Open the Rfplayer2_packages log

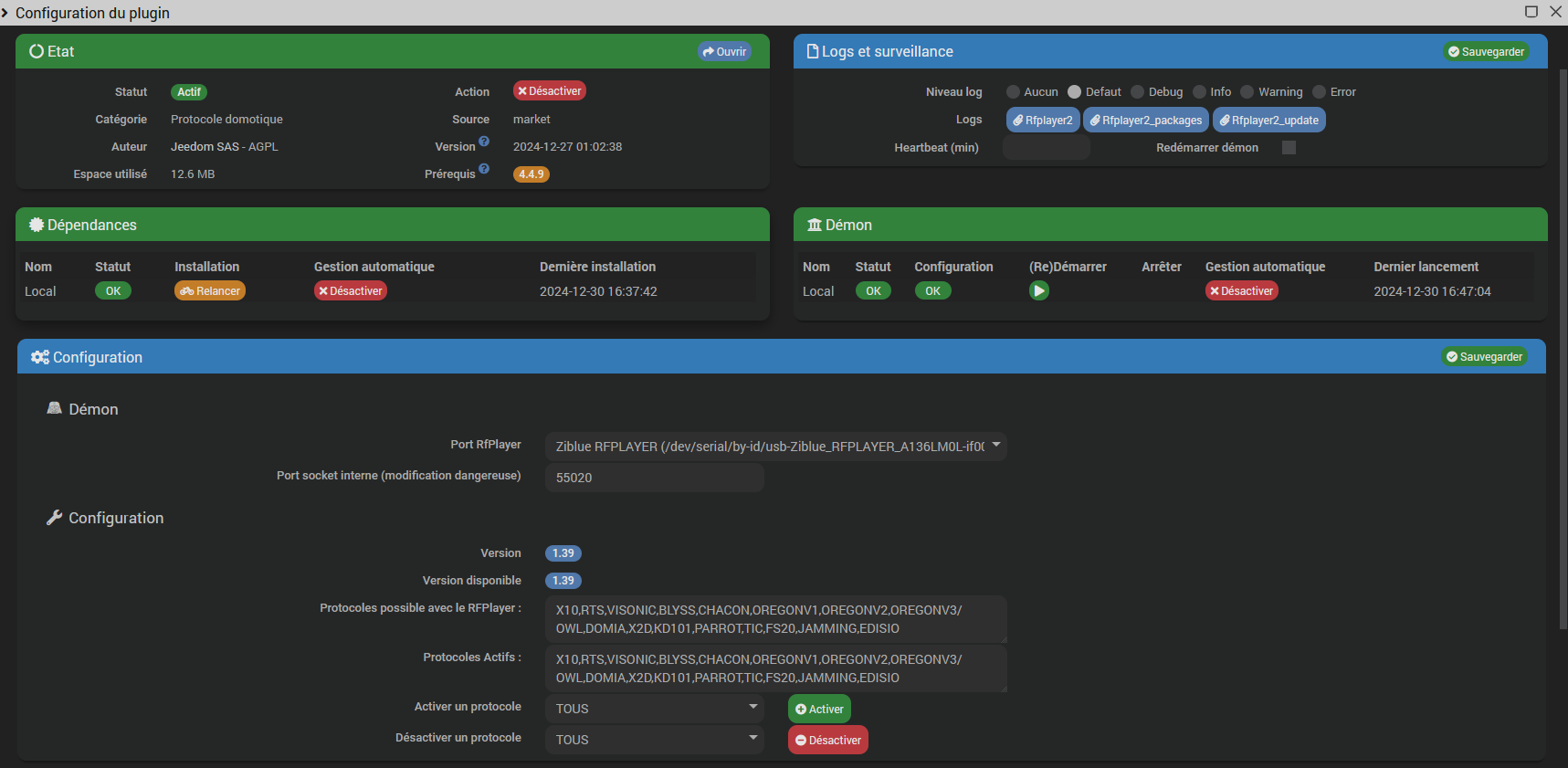(x=1146, y=120)
